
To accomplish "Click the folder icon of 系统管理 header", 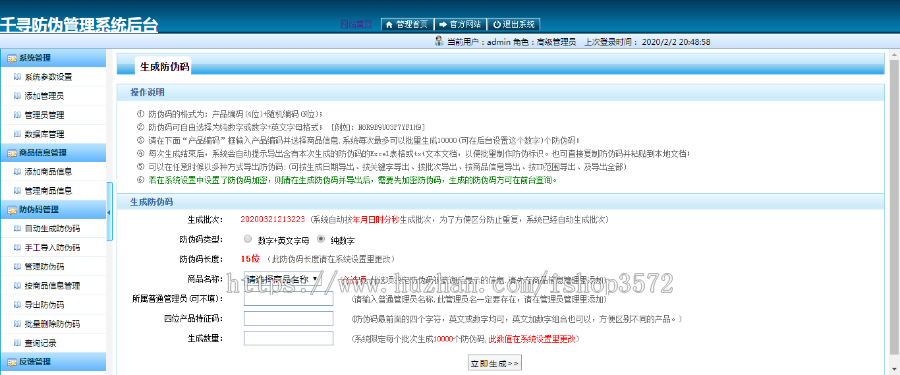I will click(11, 58).
